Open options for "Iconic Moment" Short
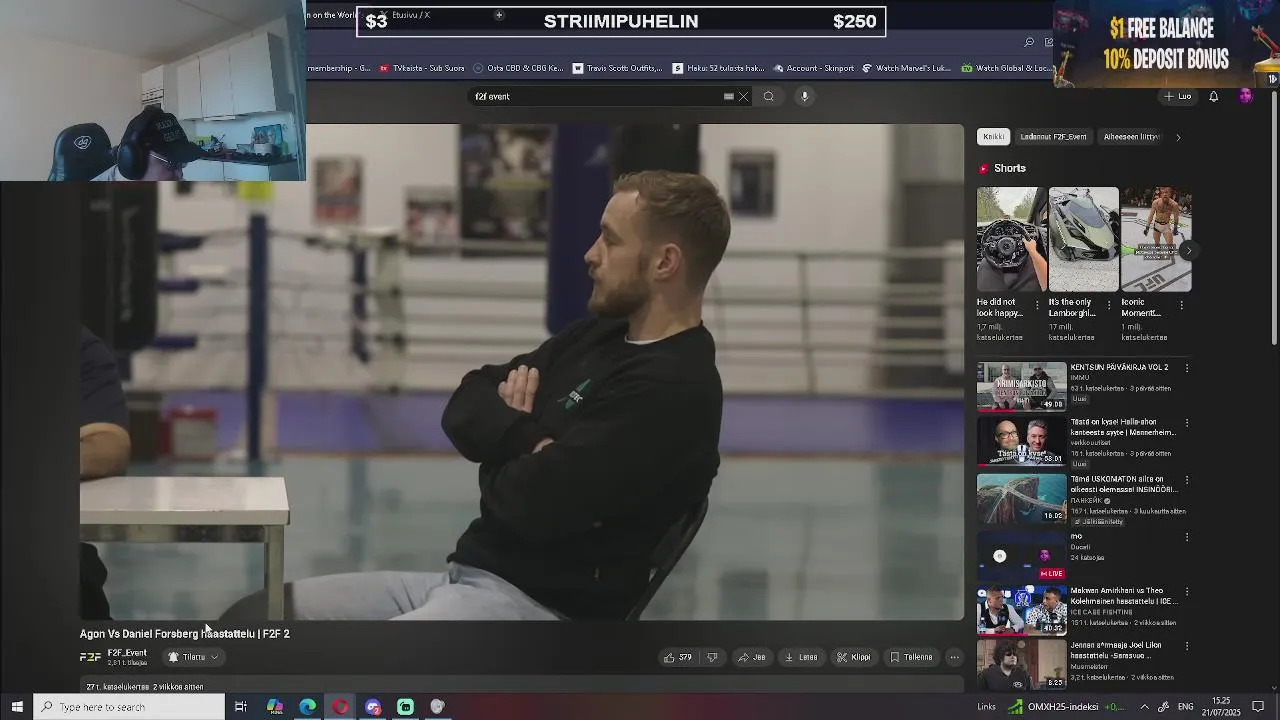Image resolution: width=1280 pixels, height=720 pixels. point(1181,306)
